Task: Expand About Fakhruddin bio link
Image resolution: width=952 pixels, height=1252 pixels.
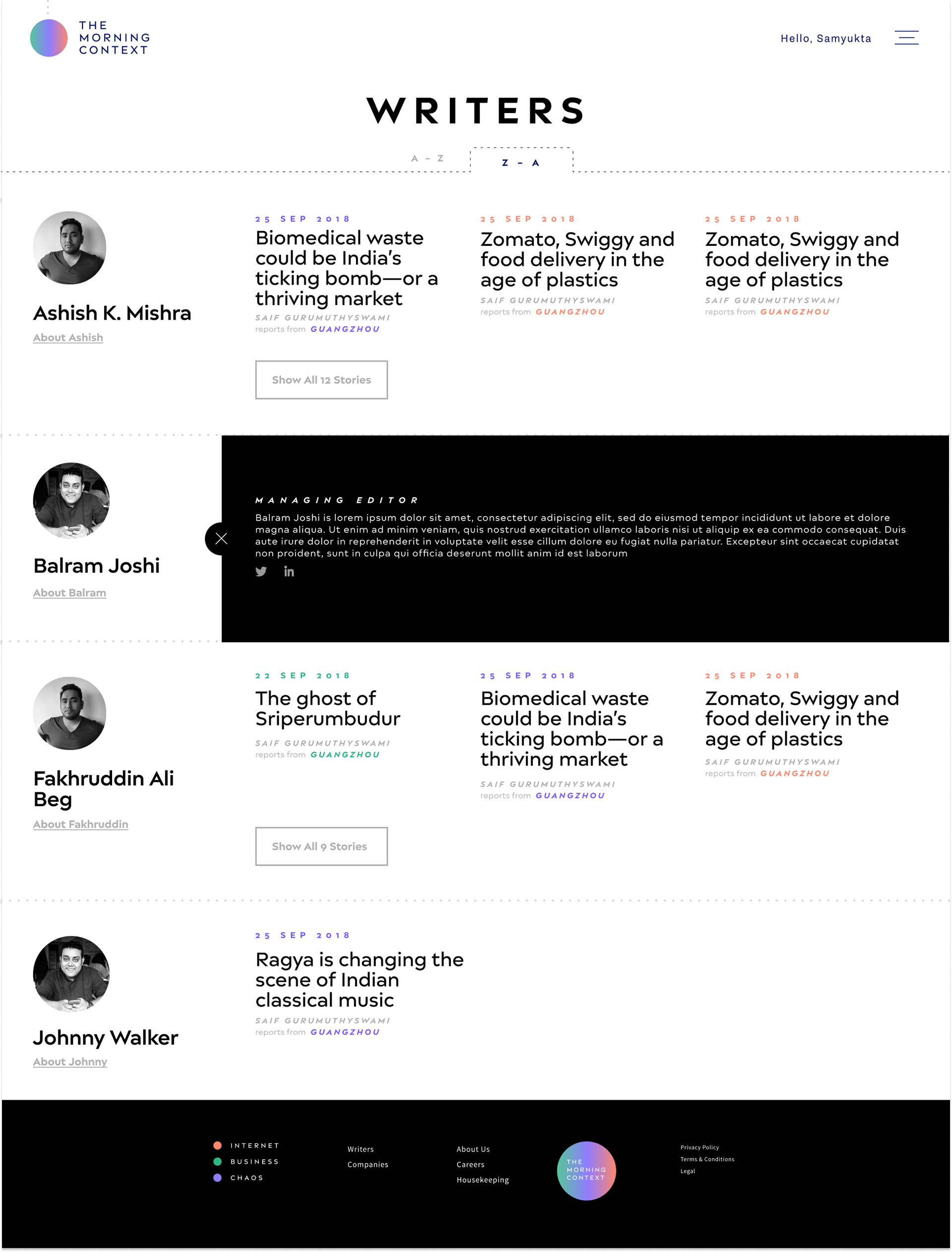Action: coord(80,824)
